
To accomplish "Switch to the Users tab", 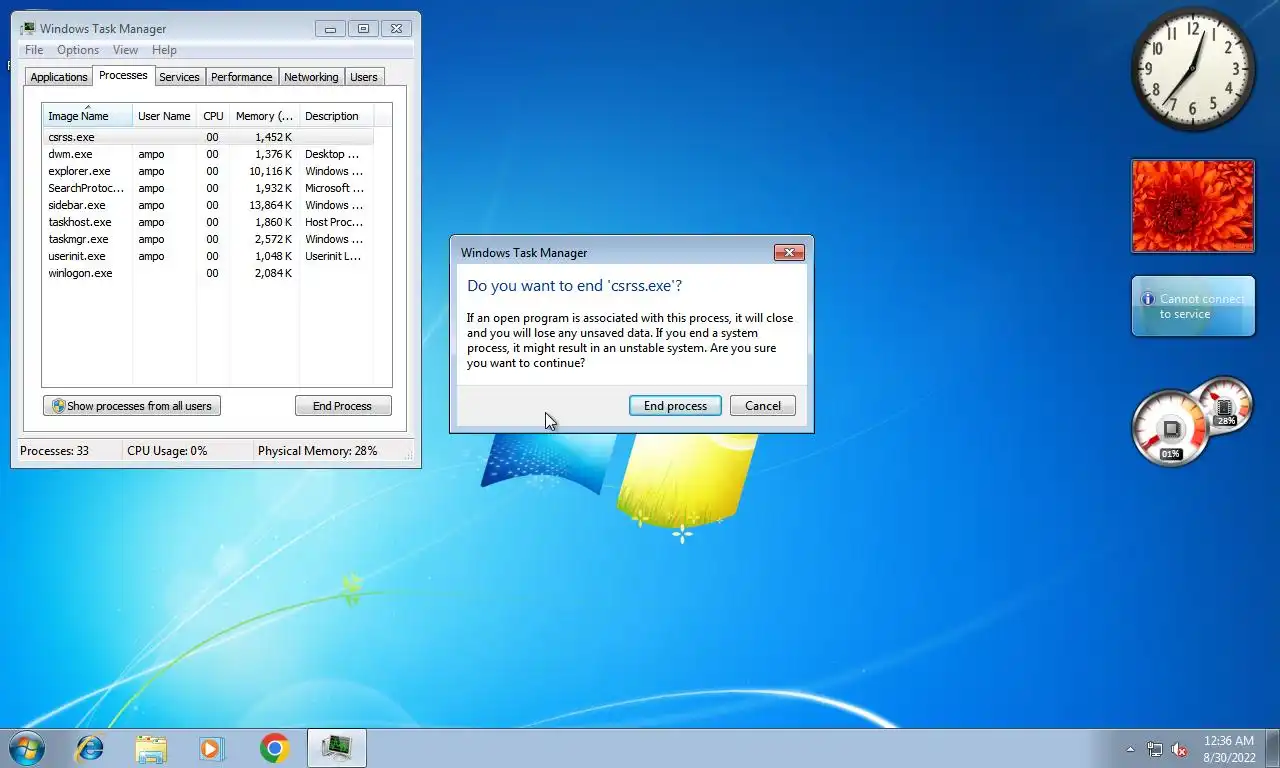I will [x=364, y=77].
